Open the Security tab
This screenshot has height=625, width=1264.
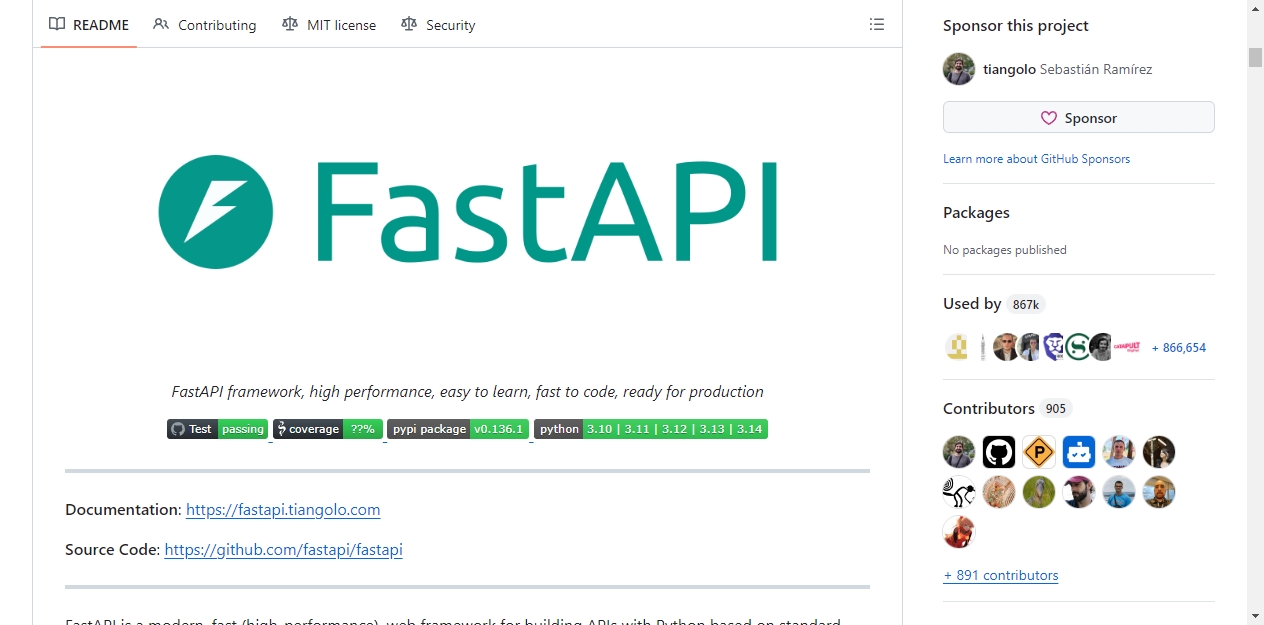pyautogui.click(x=438, y=24)
